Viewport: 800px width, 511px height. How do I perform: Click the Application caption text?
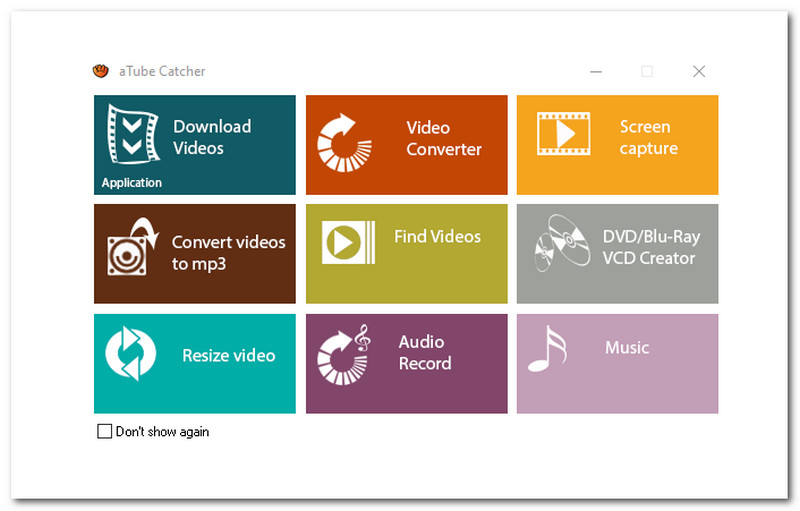132,183
